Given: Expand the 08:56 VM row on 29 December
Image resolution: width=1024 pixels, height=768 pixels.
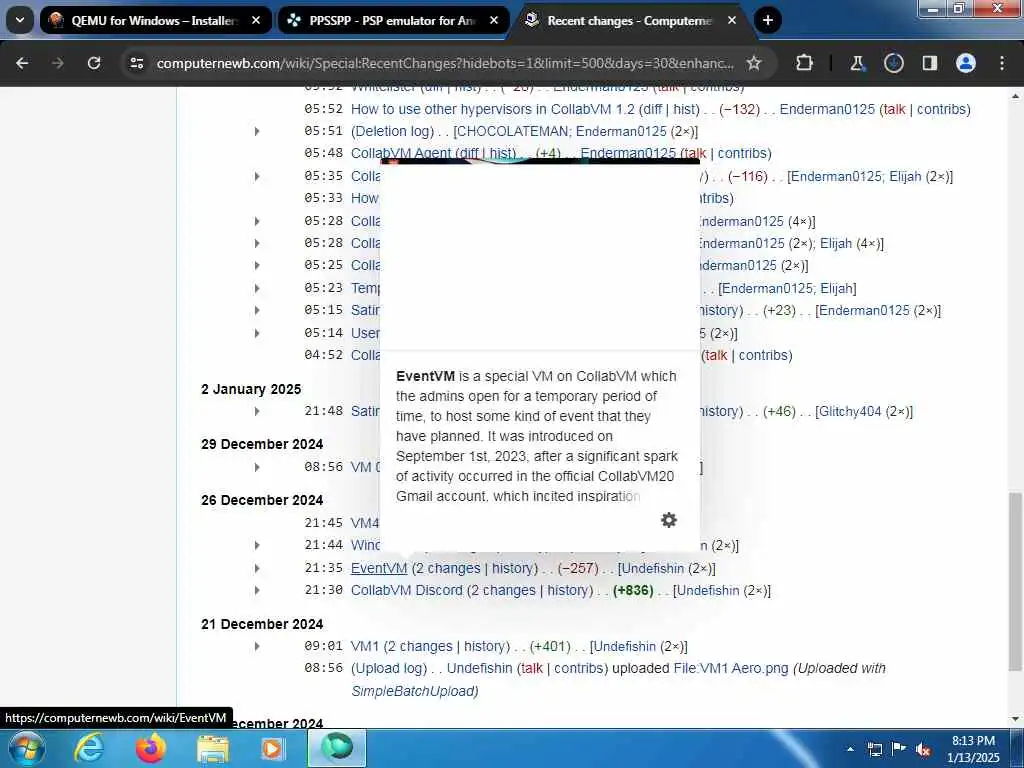Looking at the screenshot, I should tap(257, 468).
